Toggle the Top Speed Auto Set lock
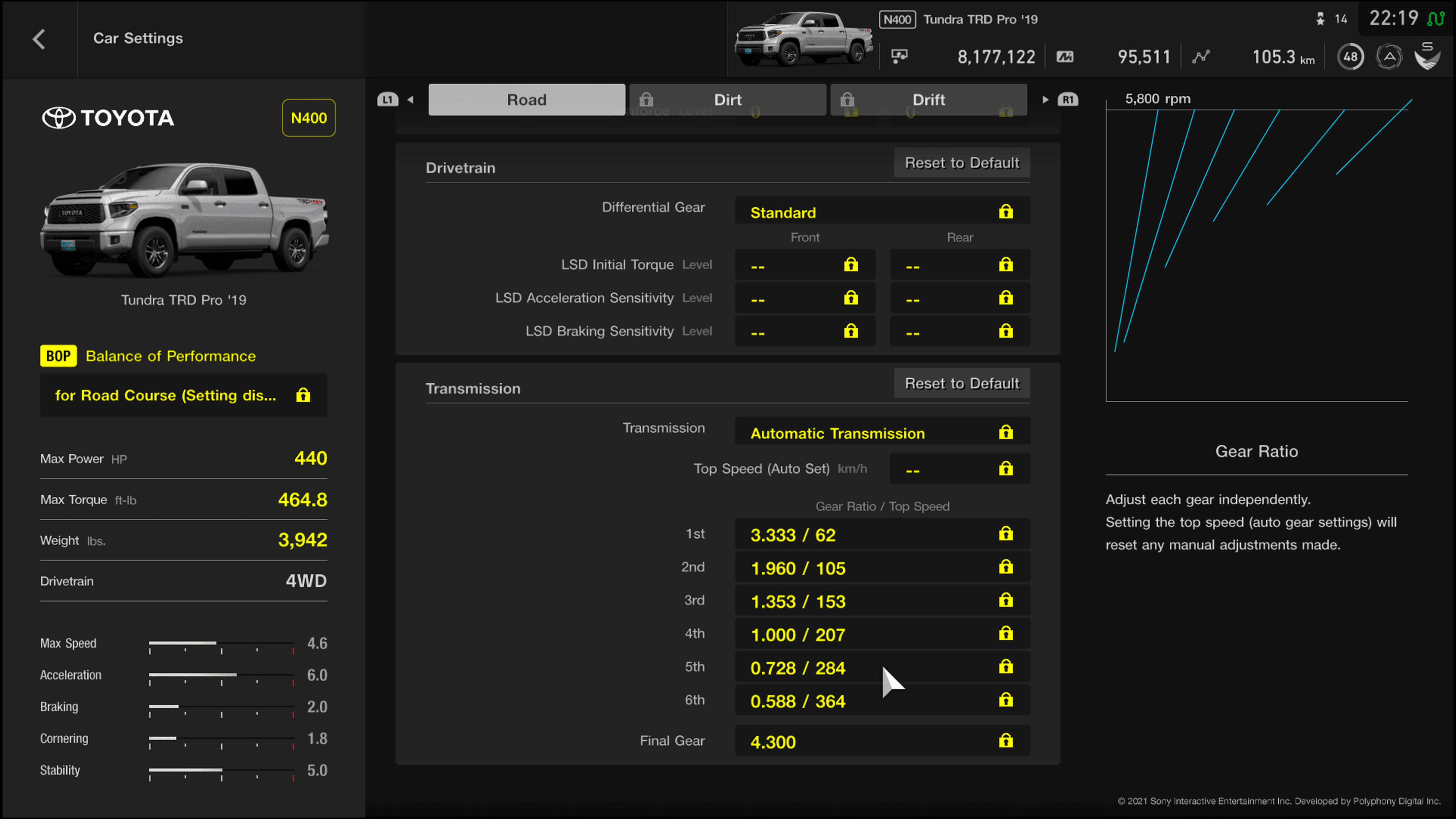This screenshot has width=1456, height=819. pyautogui.click(x=1005, y=468)
